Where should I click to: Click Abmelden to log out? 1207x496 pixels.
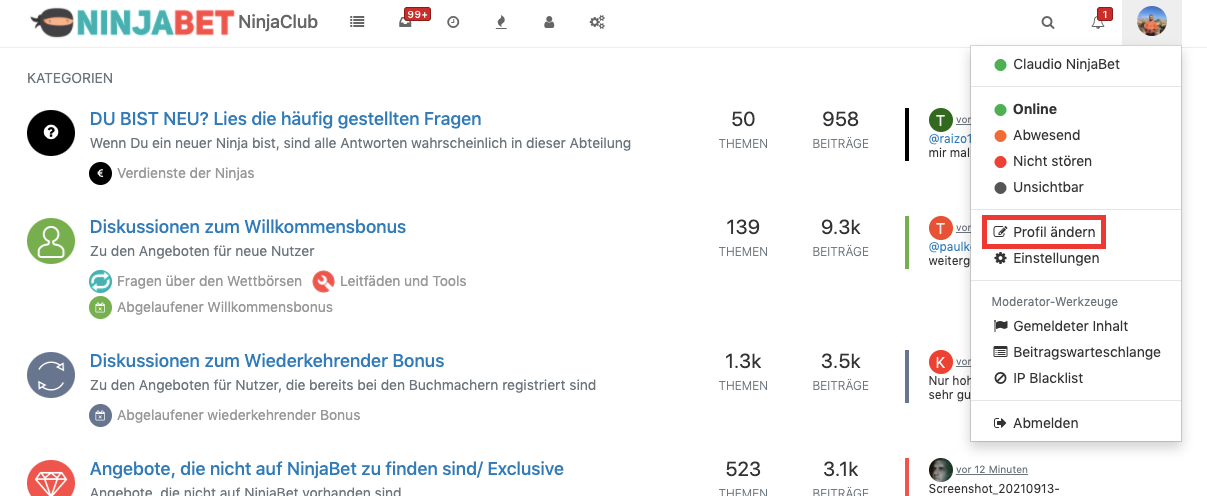1045,423
